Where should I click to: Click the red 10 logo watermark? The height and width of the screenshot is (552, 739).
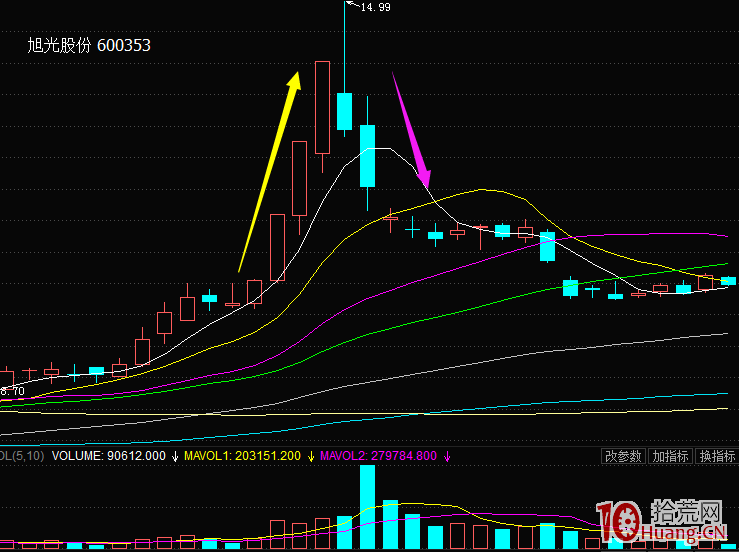click(622, 519)
